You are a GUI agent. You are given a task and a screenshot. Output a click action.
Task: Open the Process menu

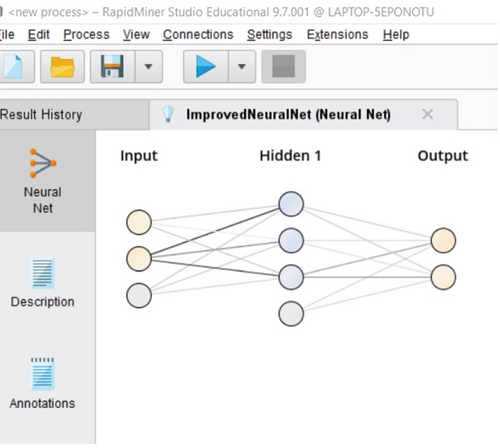point(86,35)
